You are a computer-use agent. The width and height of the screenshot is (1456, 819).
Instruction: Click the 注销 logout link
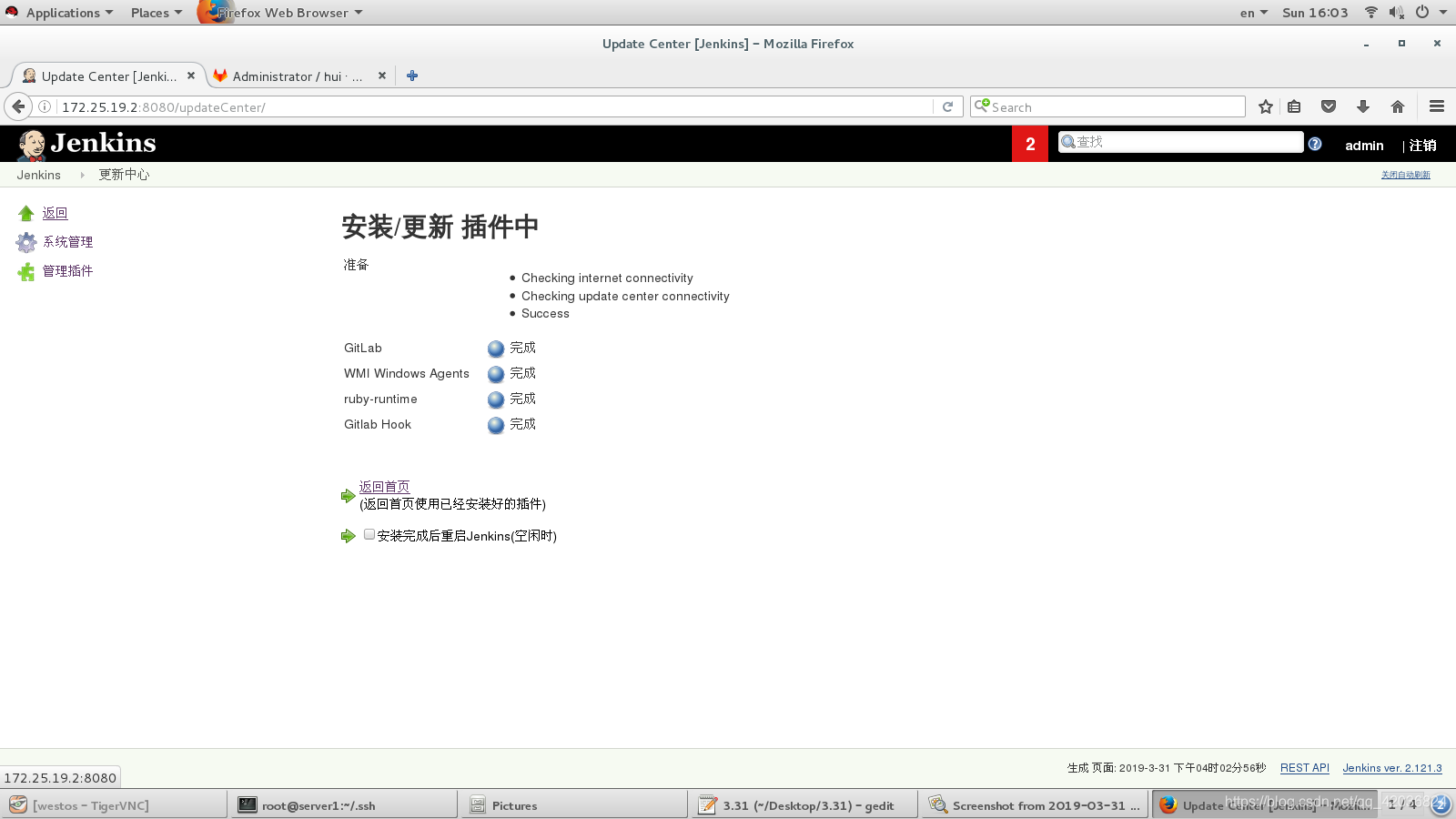click(x=1422, y=146)
